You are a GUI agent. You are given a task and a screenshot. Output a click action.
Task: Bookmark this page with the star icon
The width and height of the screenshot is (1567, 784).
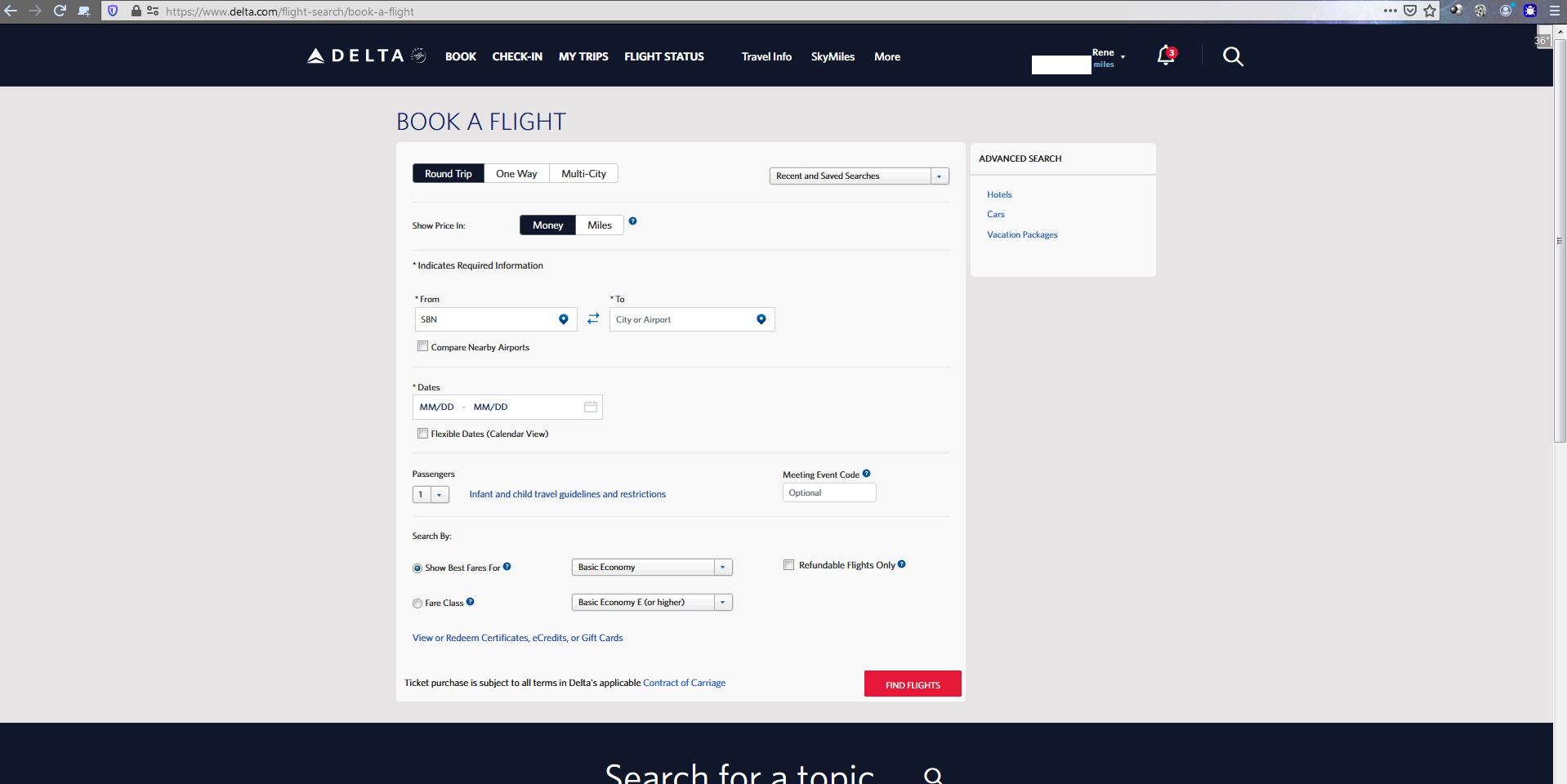point(1430,11)
